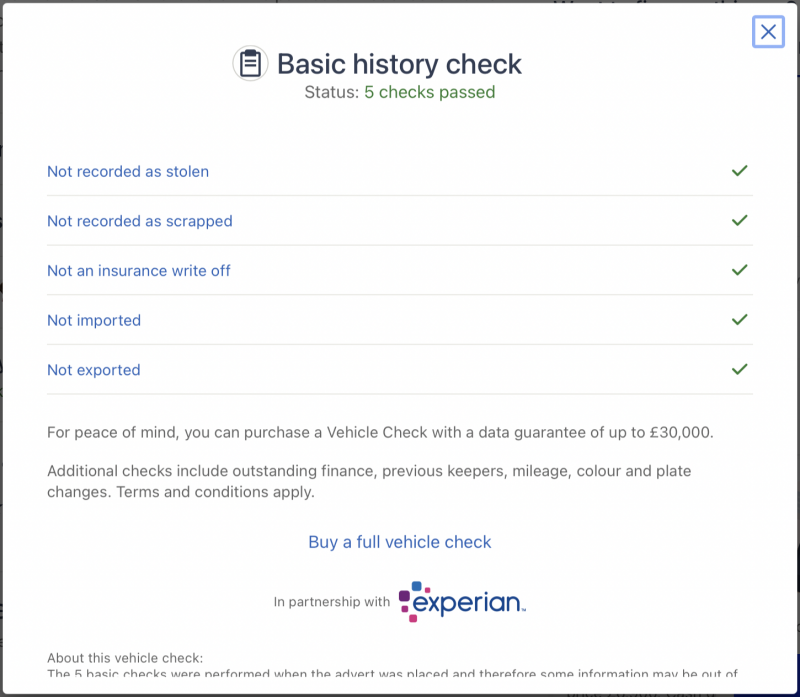Click the green tick for Not exported
Screen dimensions: 800x697
click(x=739, y=369)
